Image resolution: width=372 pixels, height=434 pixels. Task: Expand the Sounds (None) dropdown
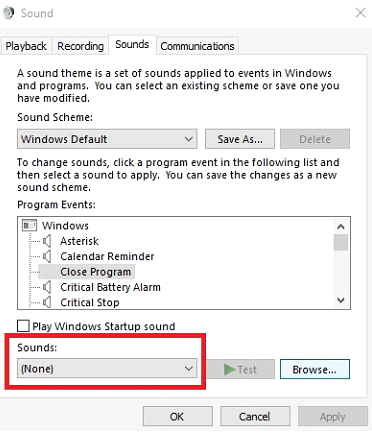pos(107,368)
